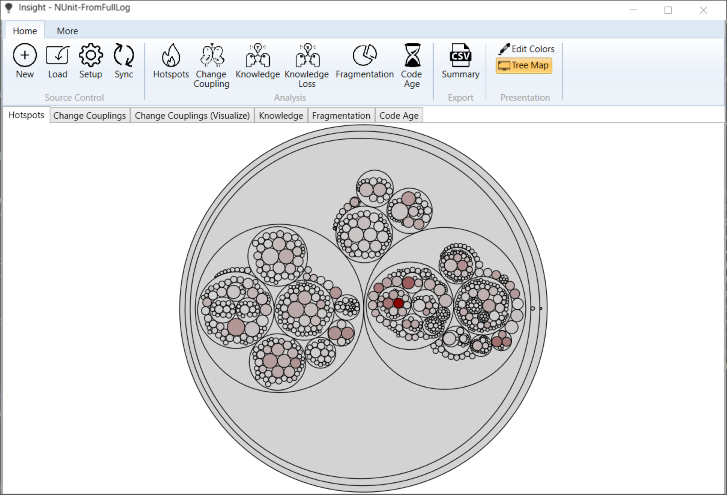Maximize the Insight window
The height and width of the screenshot is (495, 727).
[668, 10]
